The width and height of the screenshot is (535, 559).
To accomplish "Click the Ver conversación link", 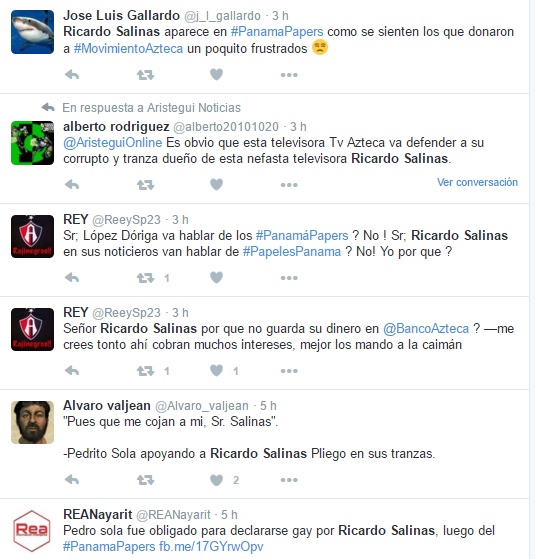I will 477,182.
